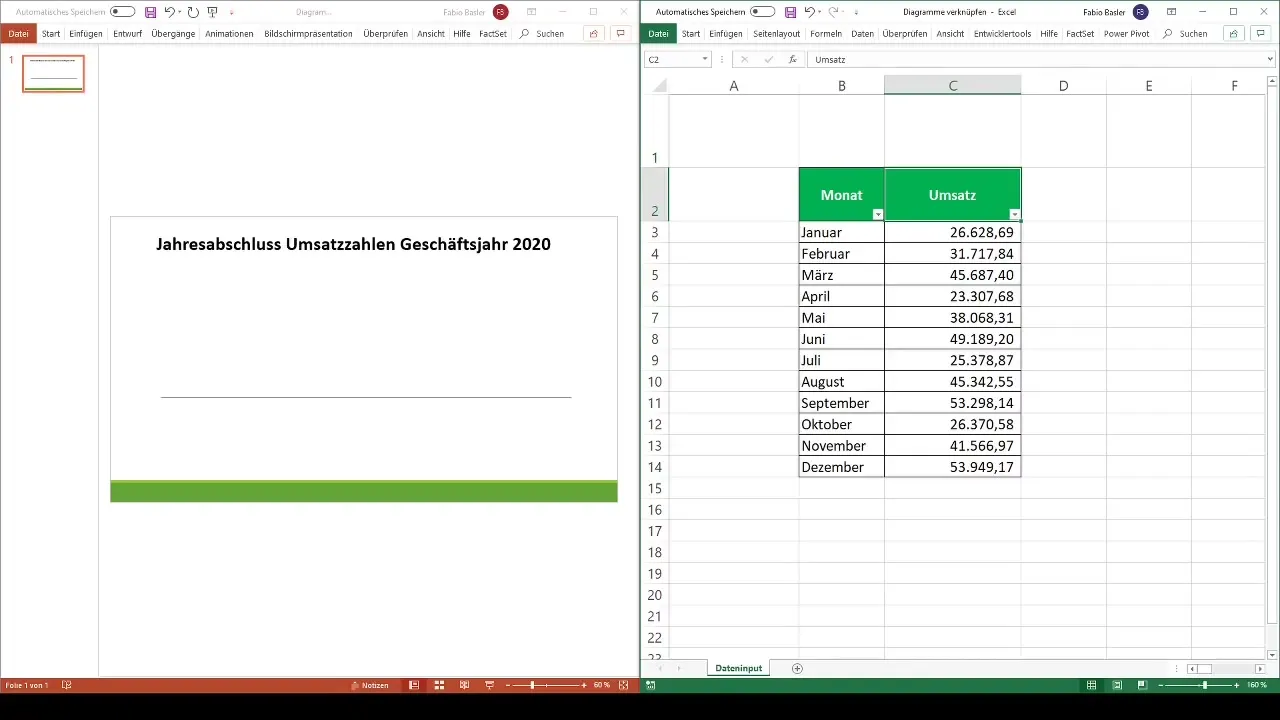This screenshot has width=1280, height=720.
Task: Open undo history dropdown in PowerPoint
Action: tap(180, 12)
